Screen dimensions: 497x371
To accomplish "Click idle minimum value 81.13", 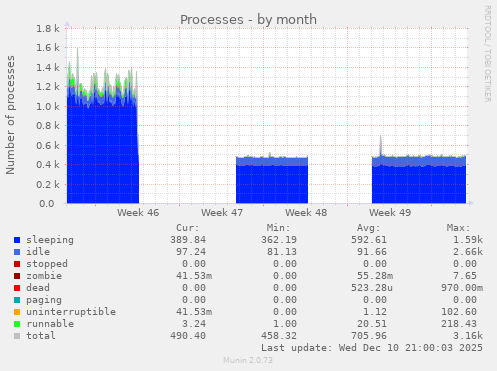I will pyautogui.click(x=282, y=252).
